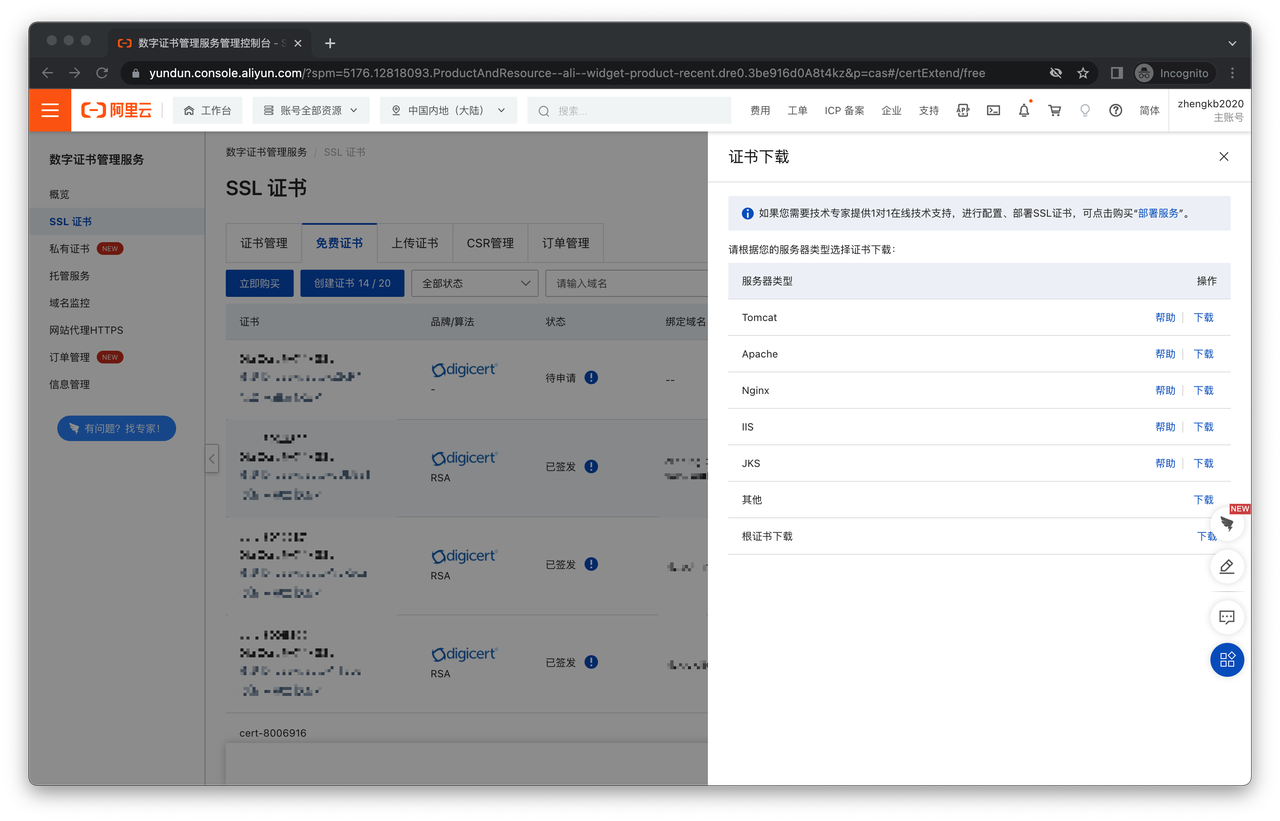Screen dimensions: 1280x821
Task: Open the orange hamburger menu
Action: click(49, 110)
